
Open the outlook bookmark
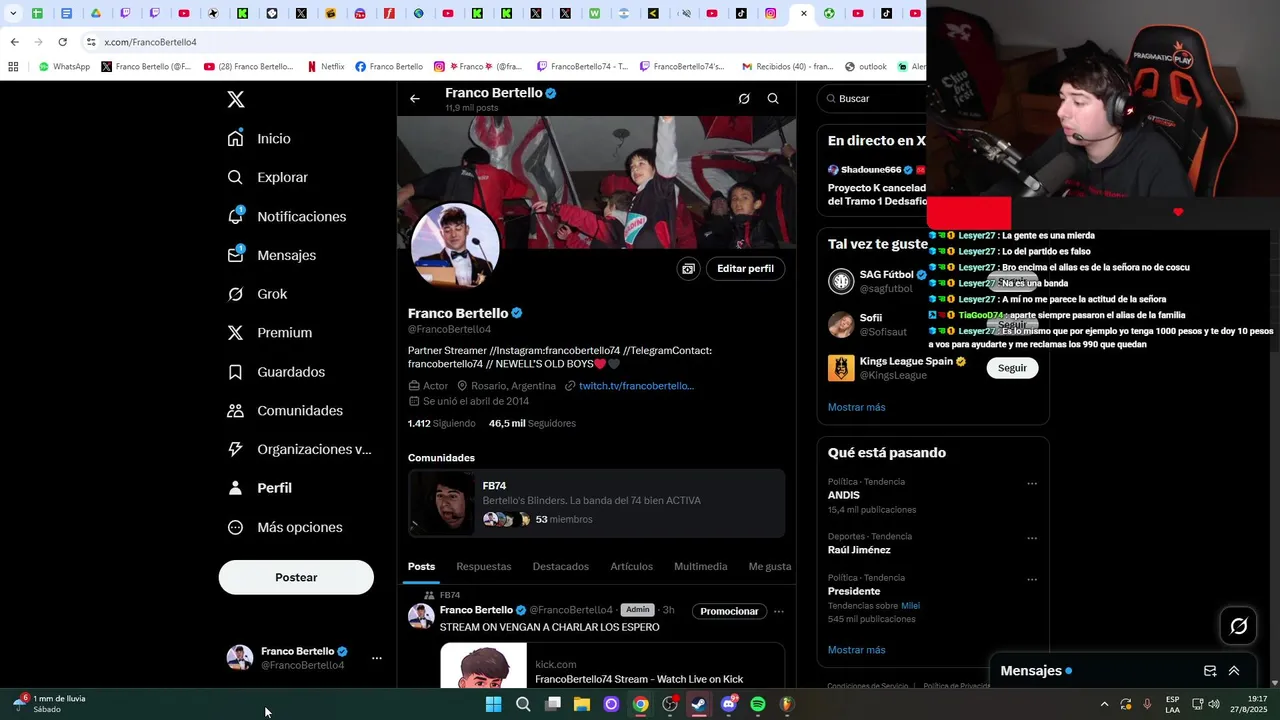point(866,67)
